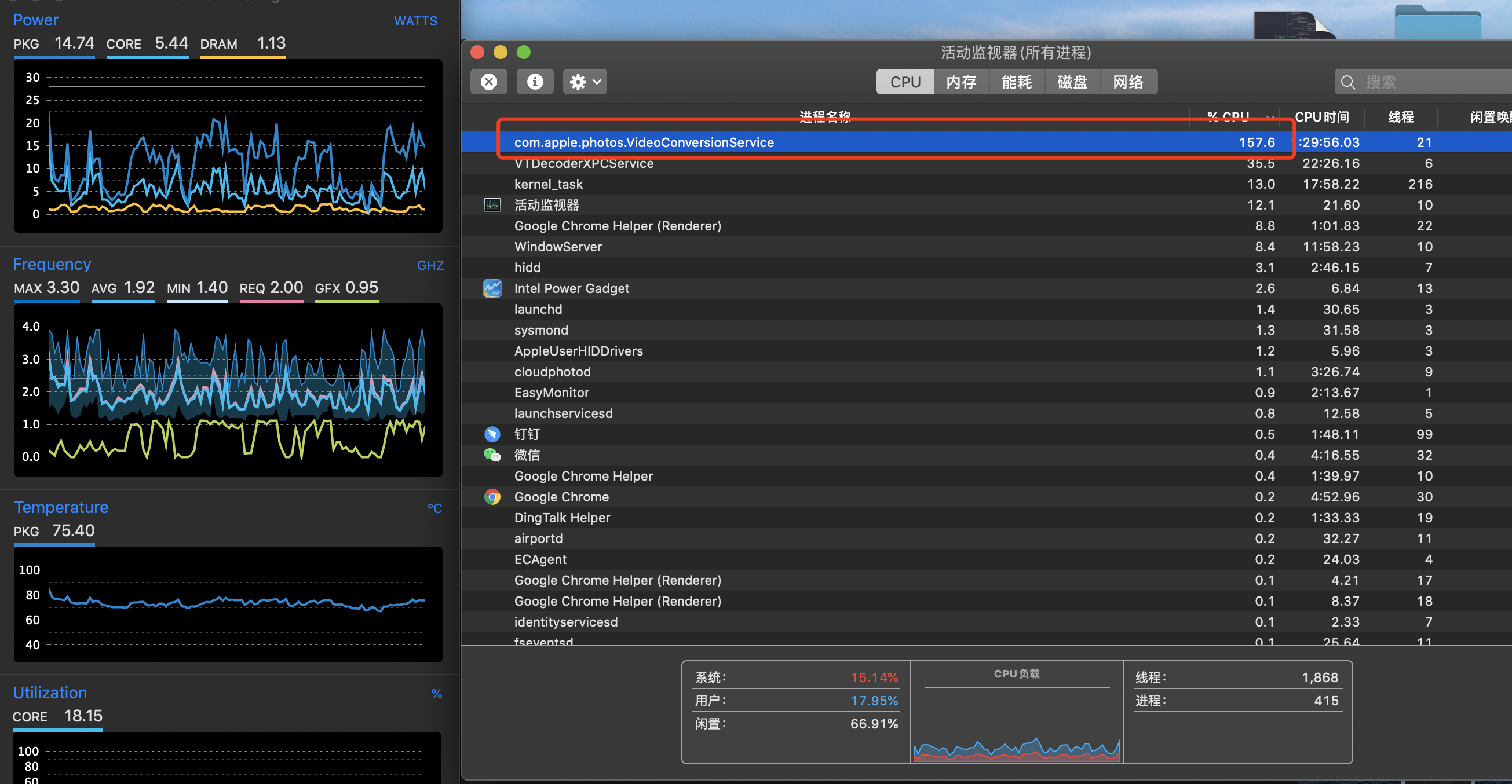Click the force quit process icon
Image resolution: width=1512 pixels, height=784 pixels.
tap(488, 82)
